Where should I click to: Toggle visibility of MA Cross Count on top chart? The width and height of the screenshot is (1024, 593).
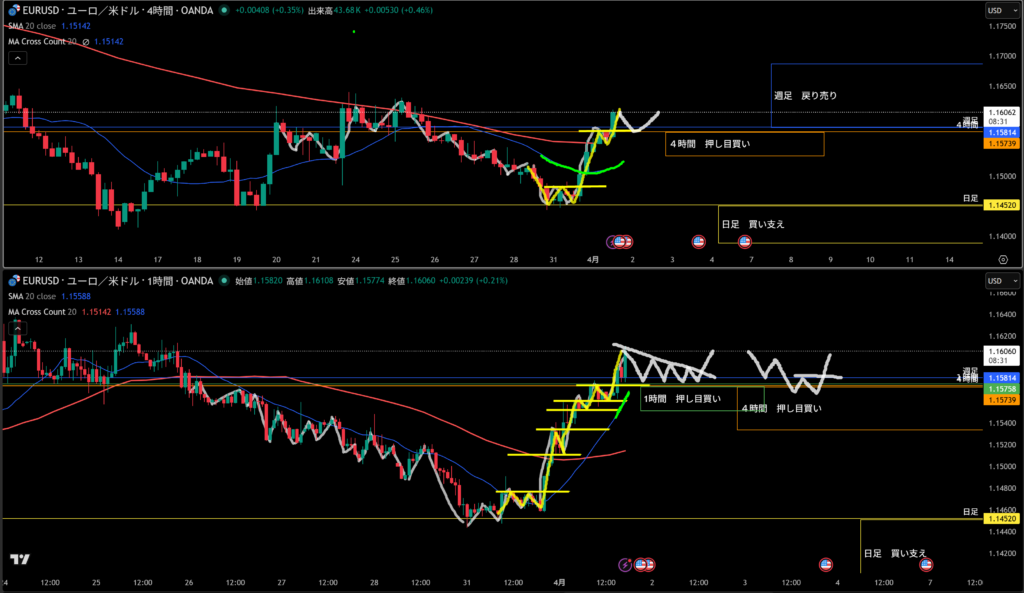86,42
